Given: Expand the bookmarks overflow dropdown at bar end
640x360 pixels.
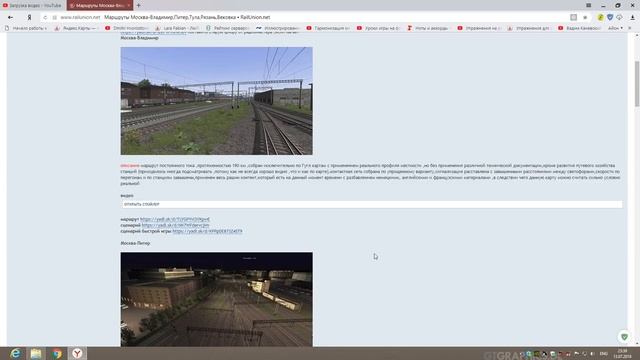Looking at the screenshot, I should (x=629, y=28).
